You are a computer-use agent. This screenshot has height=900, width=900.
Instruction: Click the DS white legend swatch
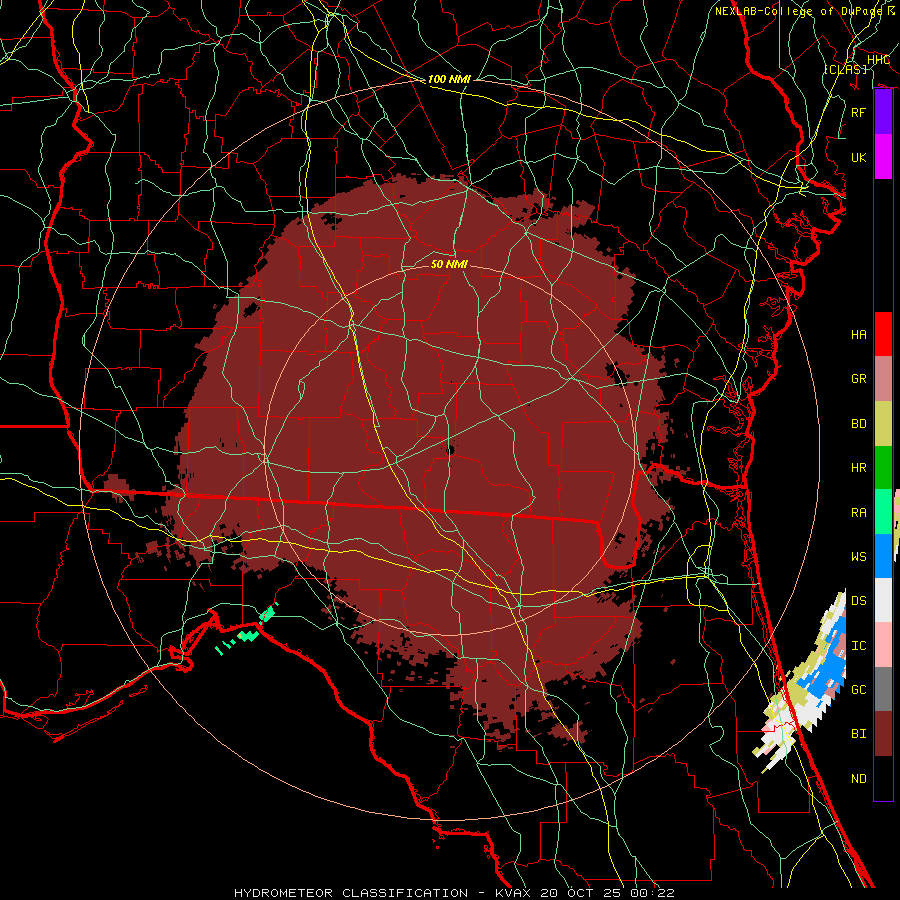(883, 600)
